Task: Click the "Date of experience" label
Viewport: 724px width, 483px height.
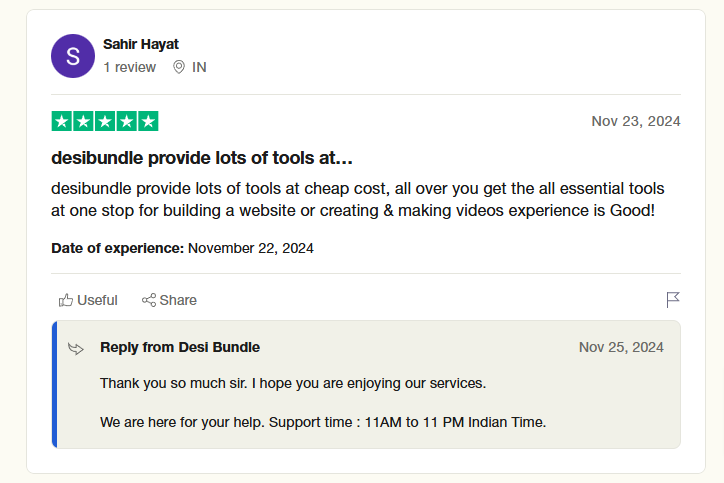Action: (118, 248)
